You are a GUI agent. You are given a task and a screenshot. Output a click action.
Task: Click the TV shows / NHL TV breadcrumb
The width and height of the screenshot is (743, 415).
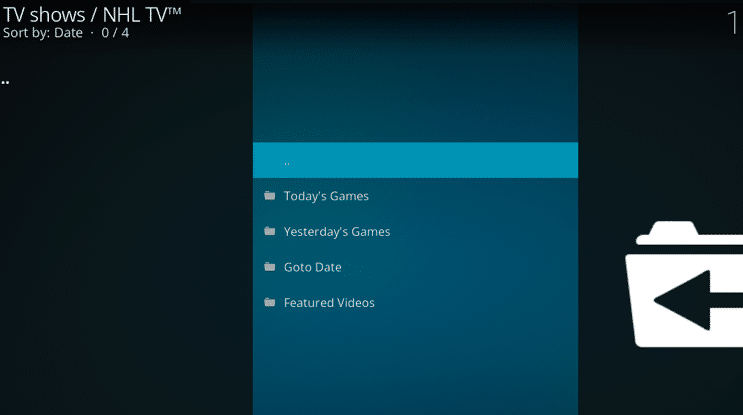pos(92,15)
